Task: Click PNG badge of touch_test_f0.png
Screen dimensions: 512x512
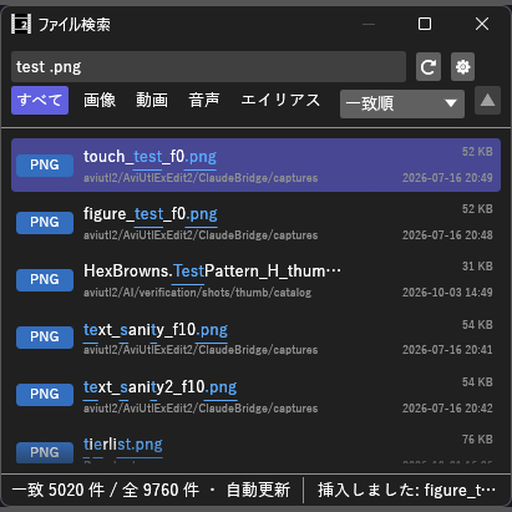Action: coord(45,165)
